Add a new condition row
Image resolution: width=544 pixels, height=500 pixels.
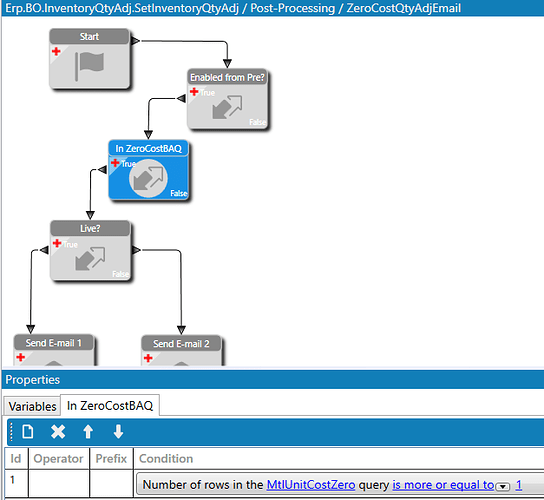(x=28, y=432)
